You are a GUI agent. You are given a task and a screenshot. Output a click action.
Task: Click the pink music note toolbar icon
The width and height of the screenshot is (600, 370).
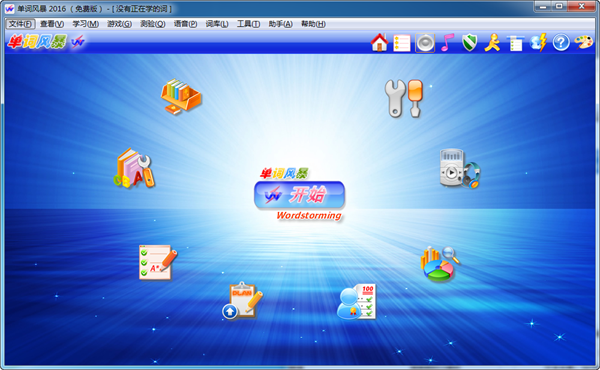pos(447,42)
